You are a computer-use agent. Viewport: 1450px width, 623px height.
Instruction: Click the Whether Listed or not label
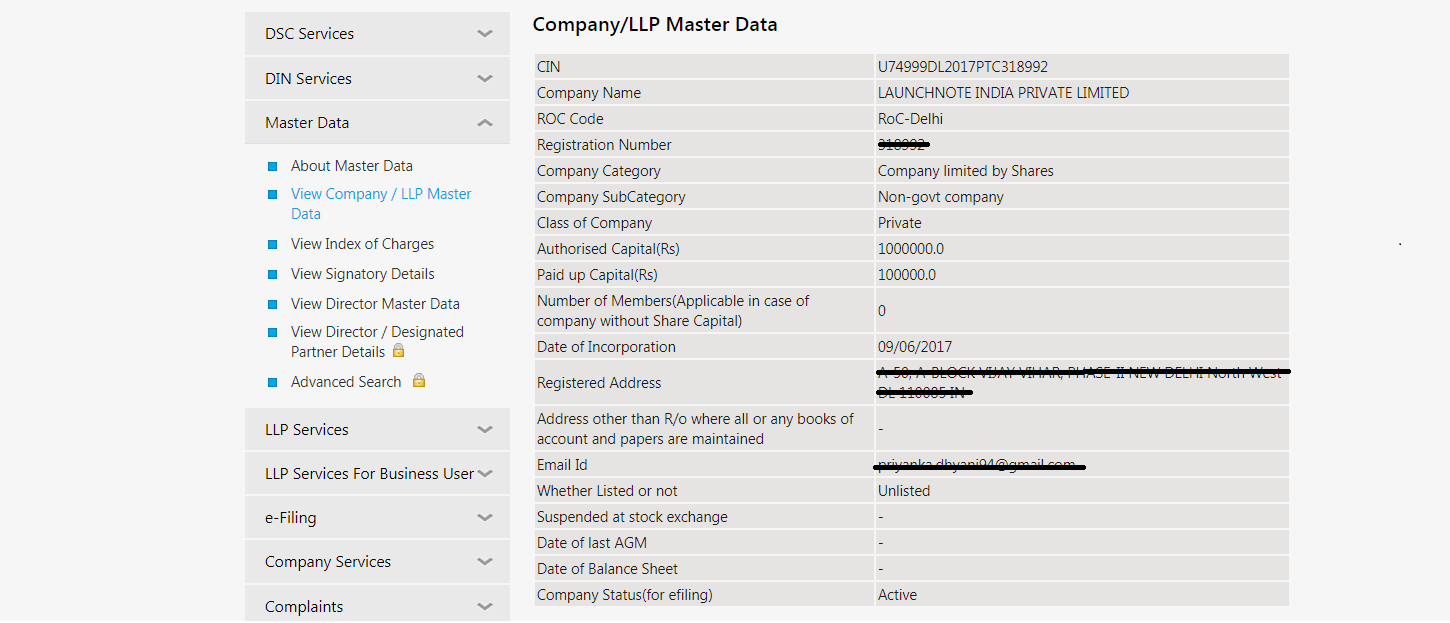(x=607, y=491)
